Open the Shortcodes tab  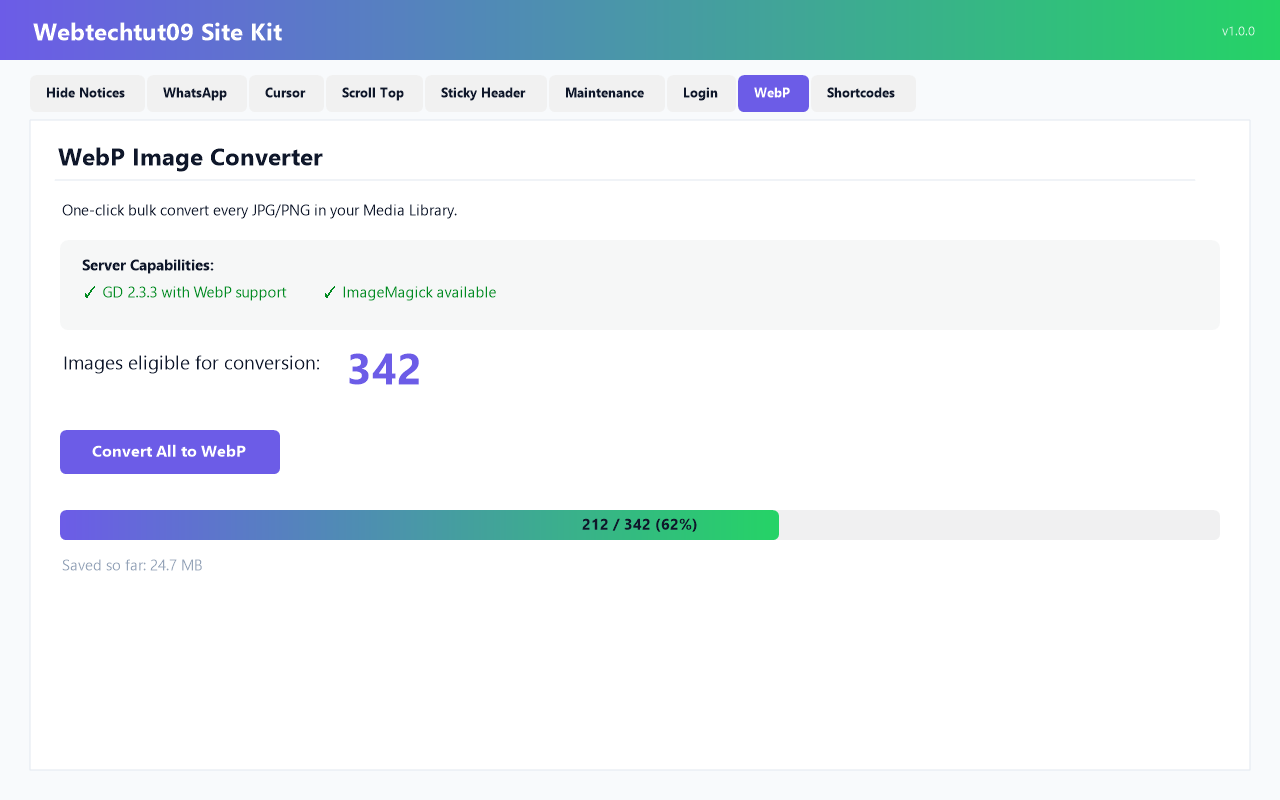[861, 93]
